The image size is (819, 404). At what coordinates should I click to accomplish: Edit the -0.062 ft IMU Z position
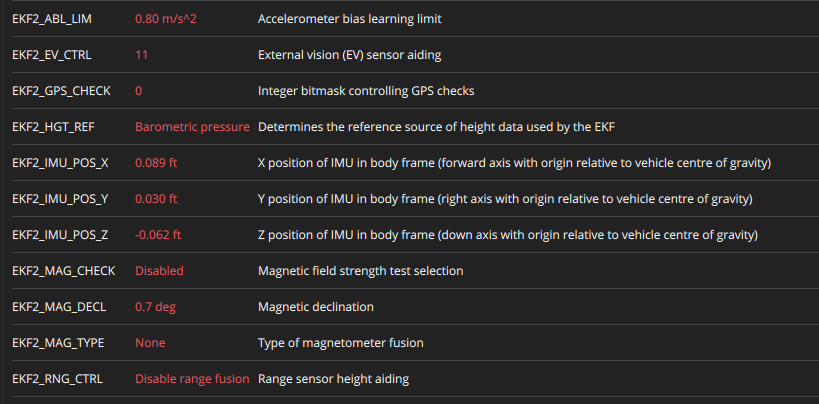tap(158, 235)
